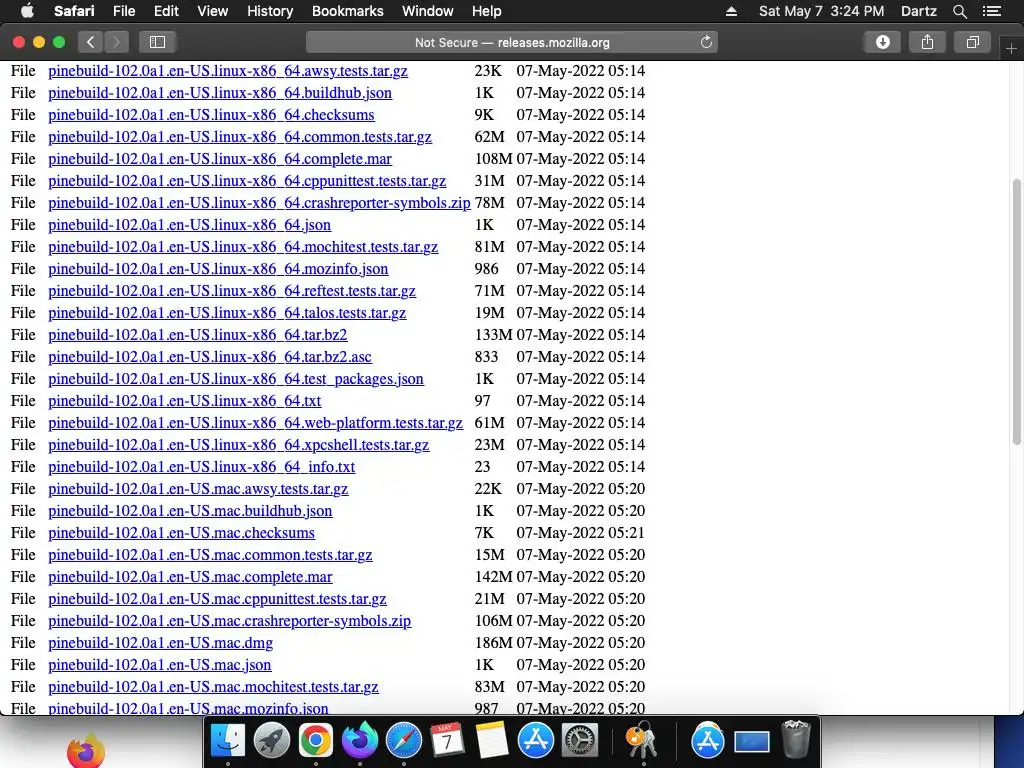Screen dimensions: 1024x768
Task: Show the Safari sidebar
Action: pos(157,42)
